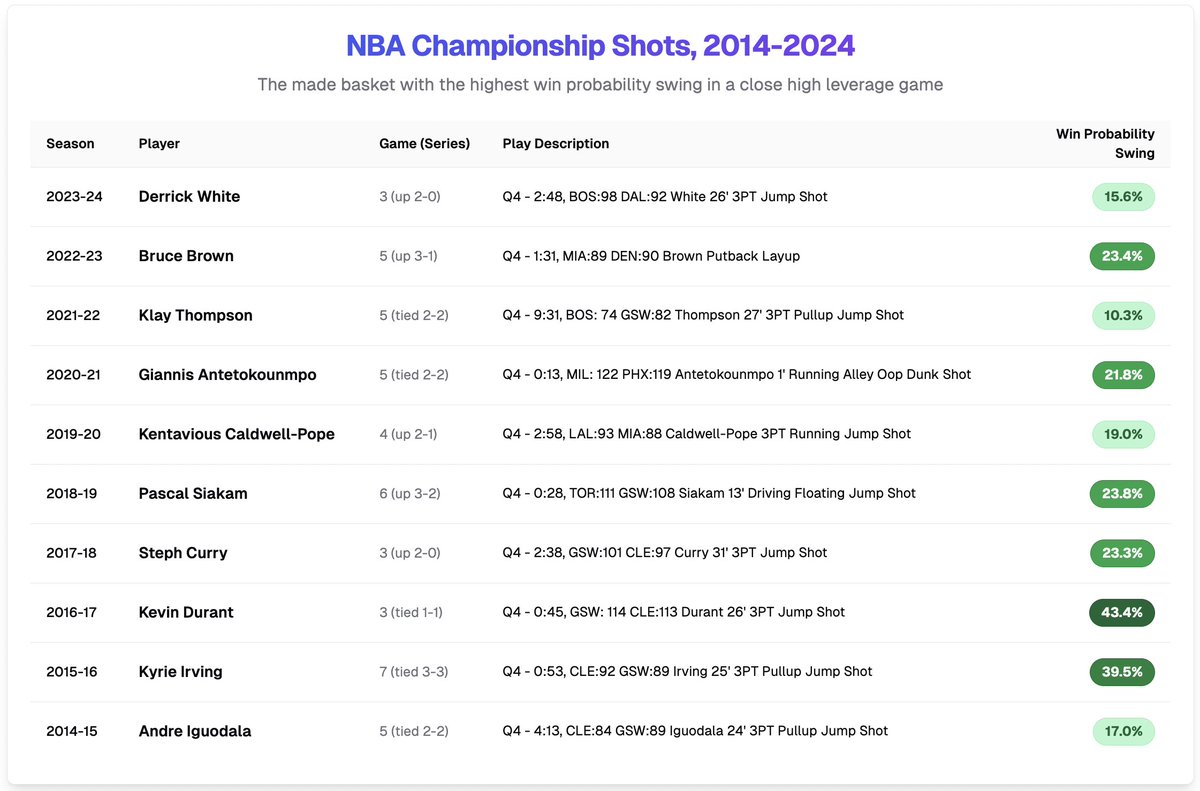This screenshot has width=1200, height=791.
Task: Select player name Bruce Brown
Action: tap(186, 256)
